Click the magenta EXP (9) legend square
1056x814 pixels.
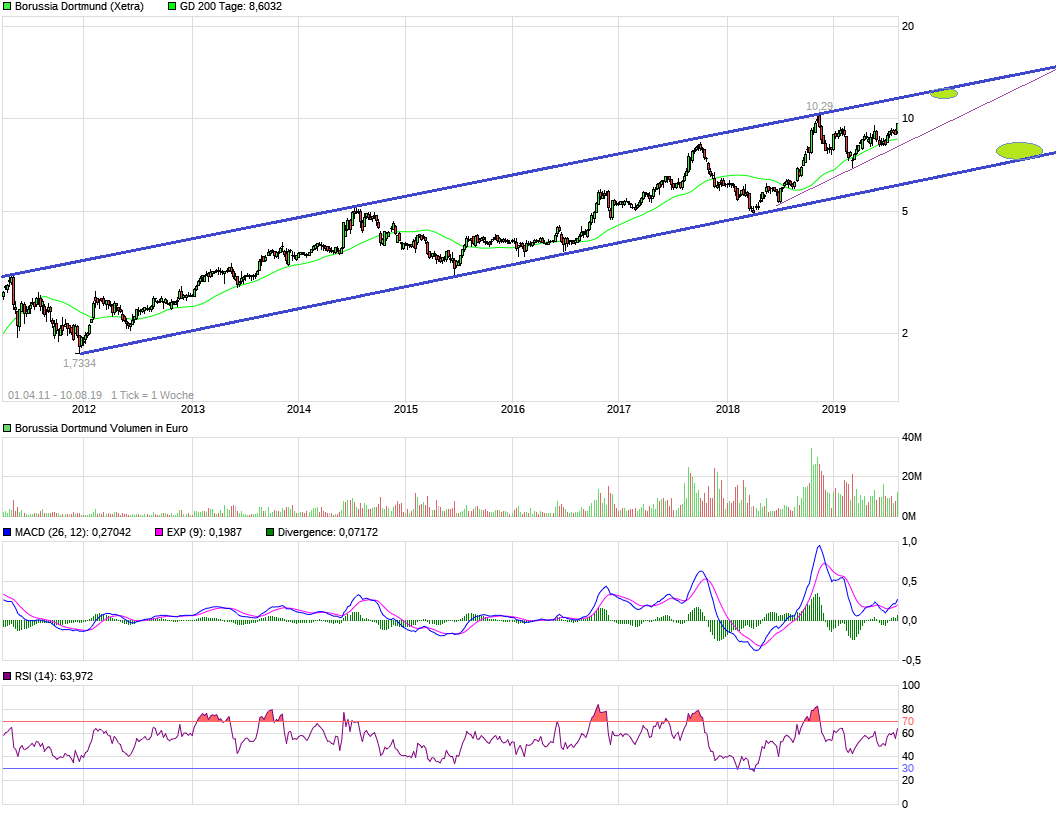coord(159,533)
